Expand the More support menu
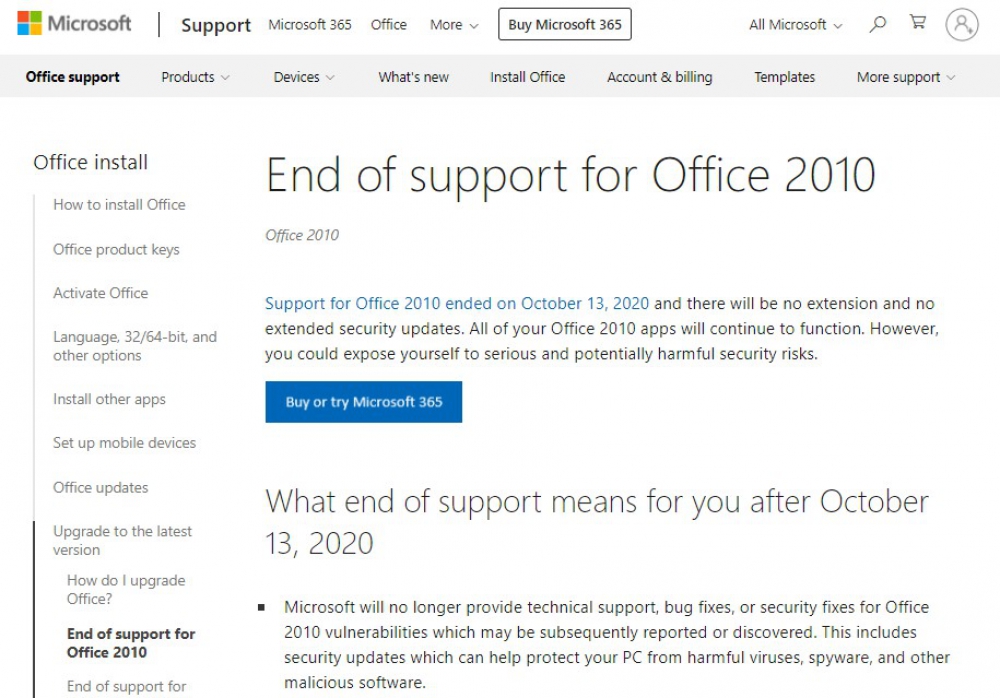 (x=906, y=77)
